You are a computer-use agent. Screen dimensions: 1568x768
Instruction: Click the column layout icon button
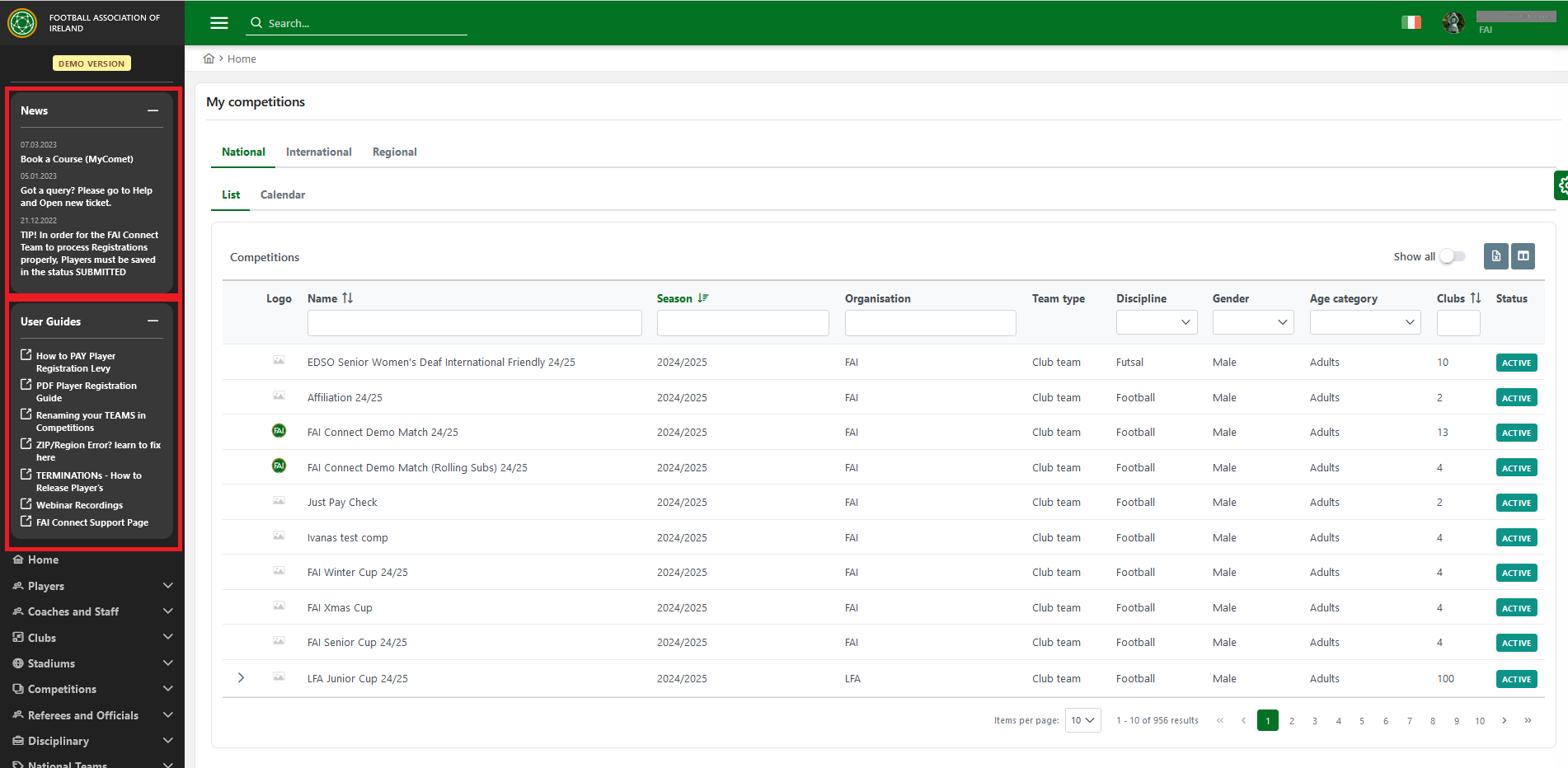coord(1523,256)
